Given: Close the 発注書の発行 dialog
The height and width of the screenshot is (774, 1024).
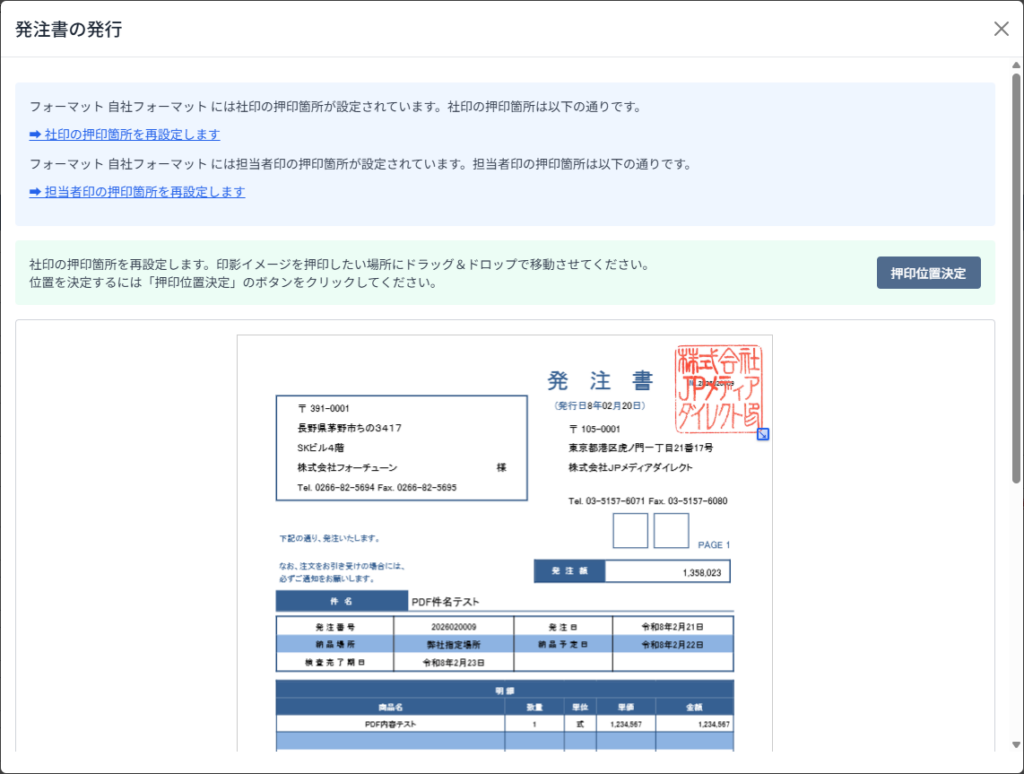Looking at the screenshot, I should click(x=1001, y=29).
